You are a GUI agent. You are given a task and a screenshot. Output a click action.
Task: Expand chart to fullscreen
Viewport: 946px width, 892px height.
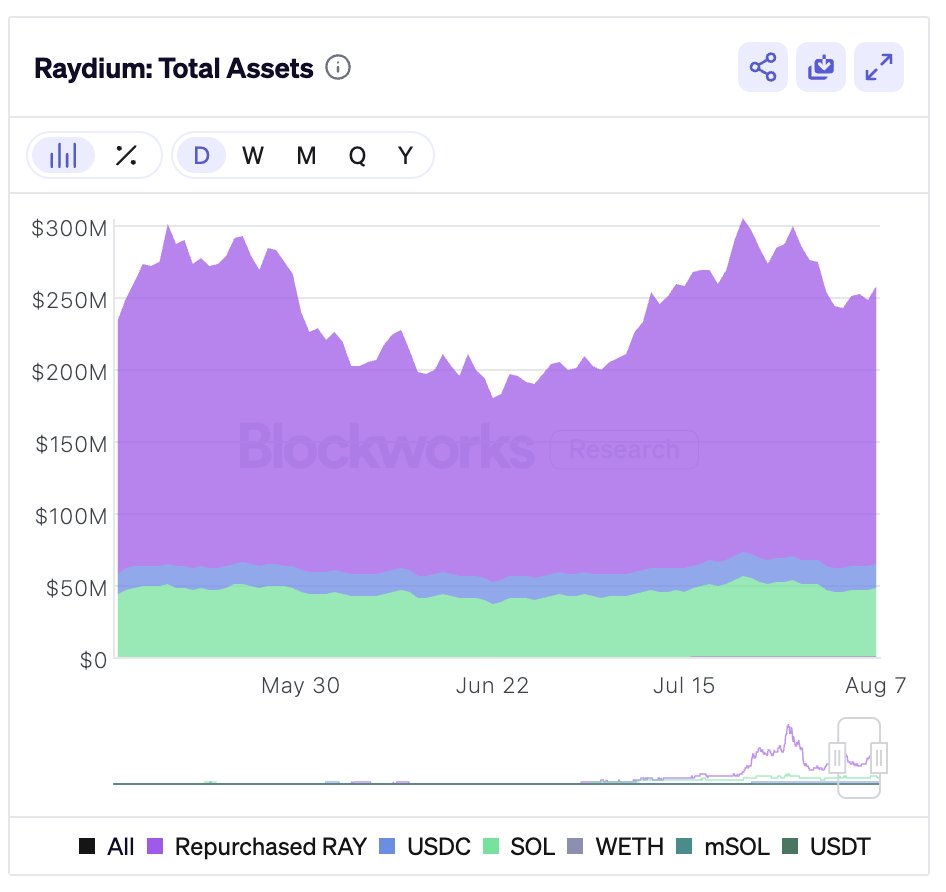[879, 68]
